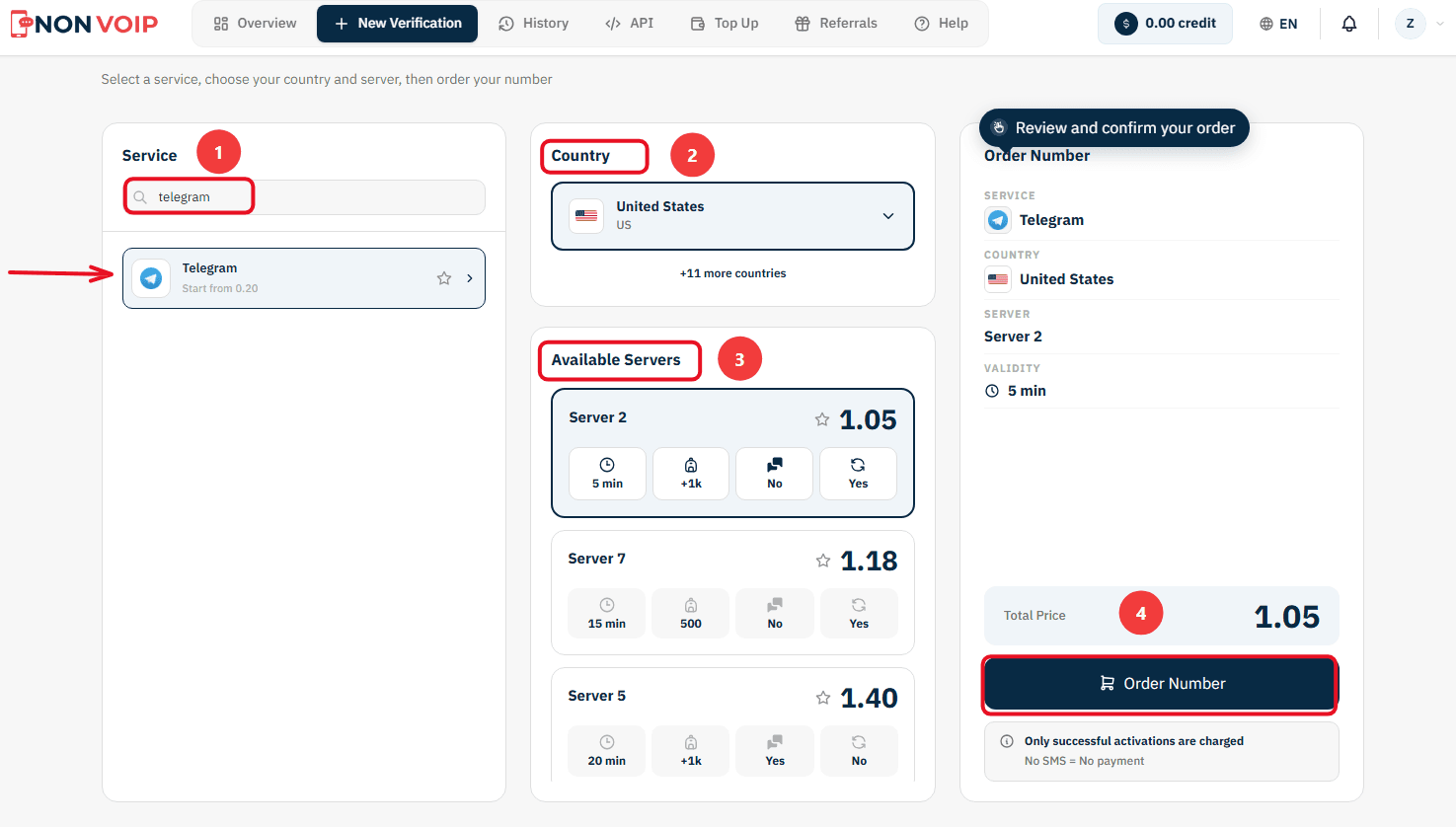The image size is (1456, 827).
Task: Click Server 7's message No tile
Action: 775,614
